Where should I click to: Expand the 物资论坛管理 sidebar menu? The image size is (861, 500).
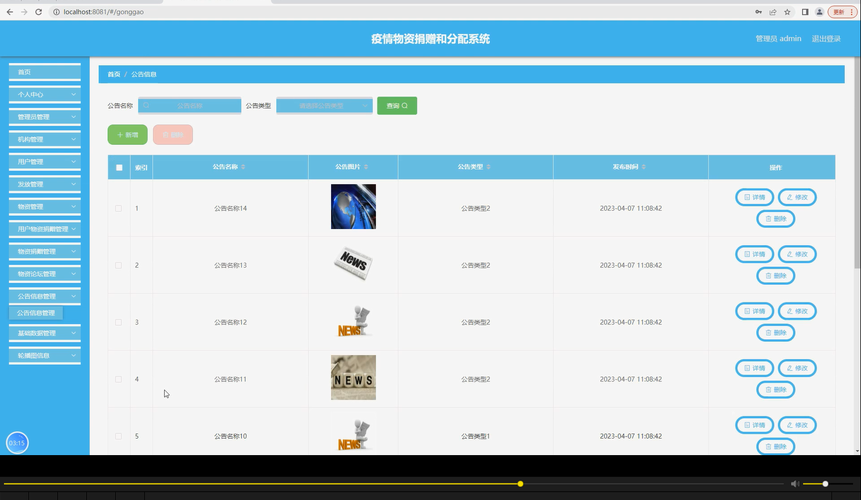(45, 274)
